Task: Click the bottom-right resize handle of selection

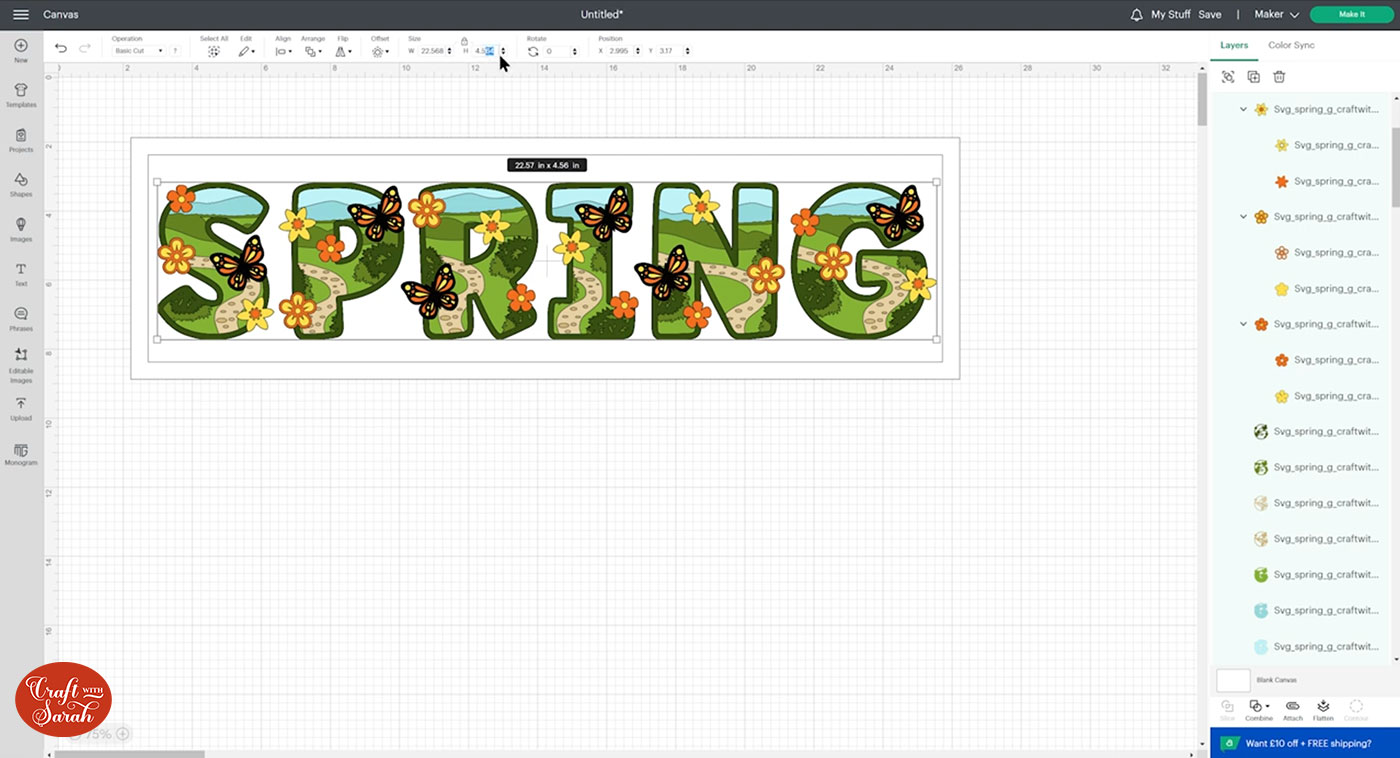Action: [936, 339]
